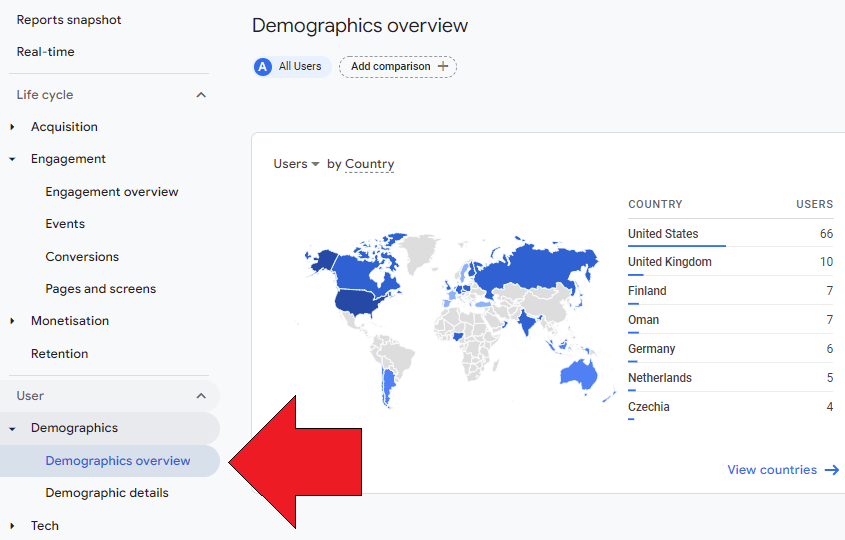
Task: Click the USERS column header
Action: [x=815, y=204]
